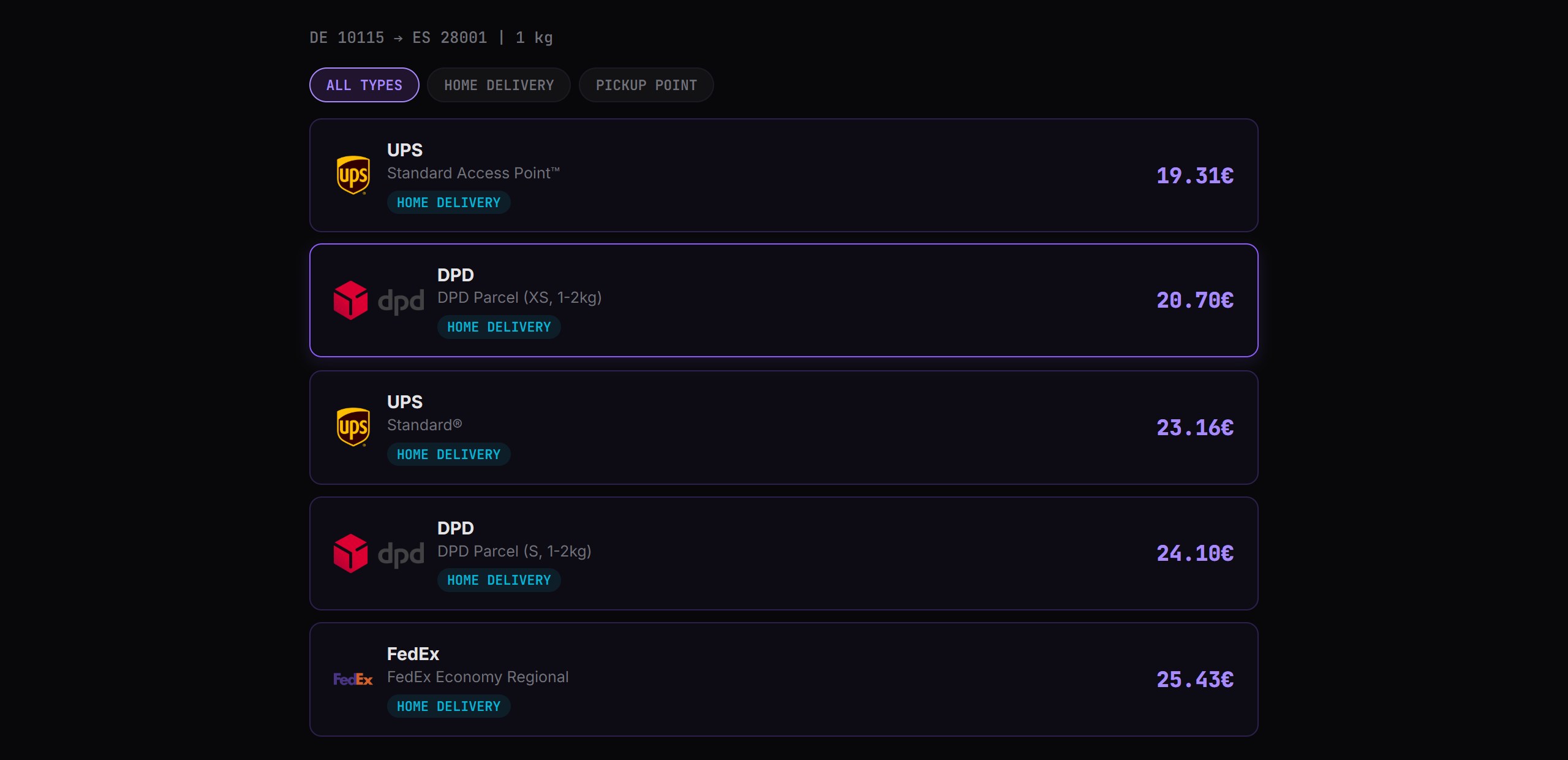Filter results by Pickup Point
The width and height of the screenshot is (1568, 760).
pyautogui.click(x=646, y=85)
